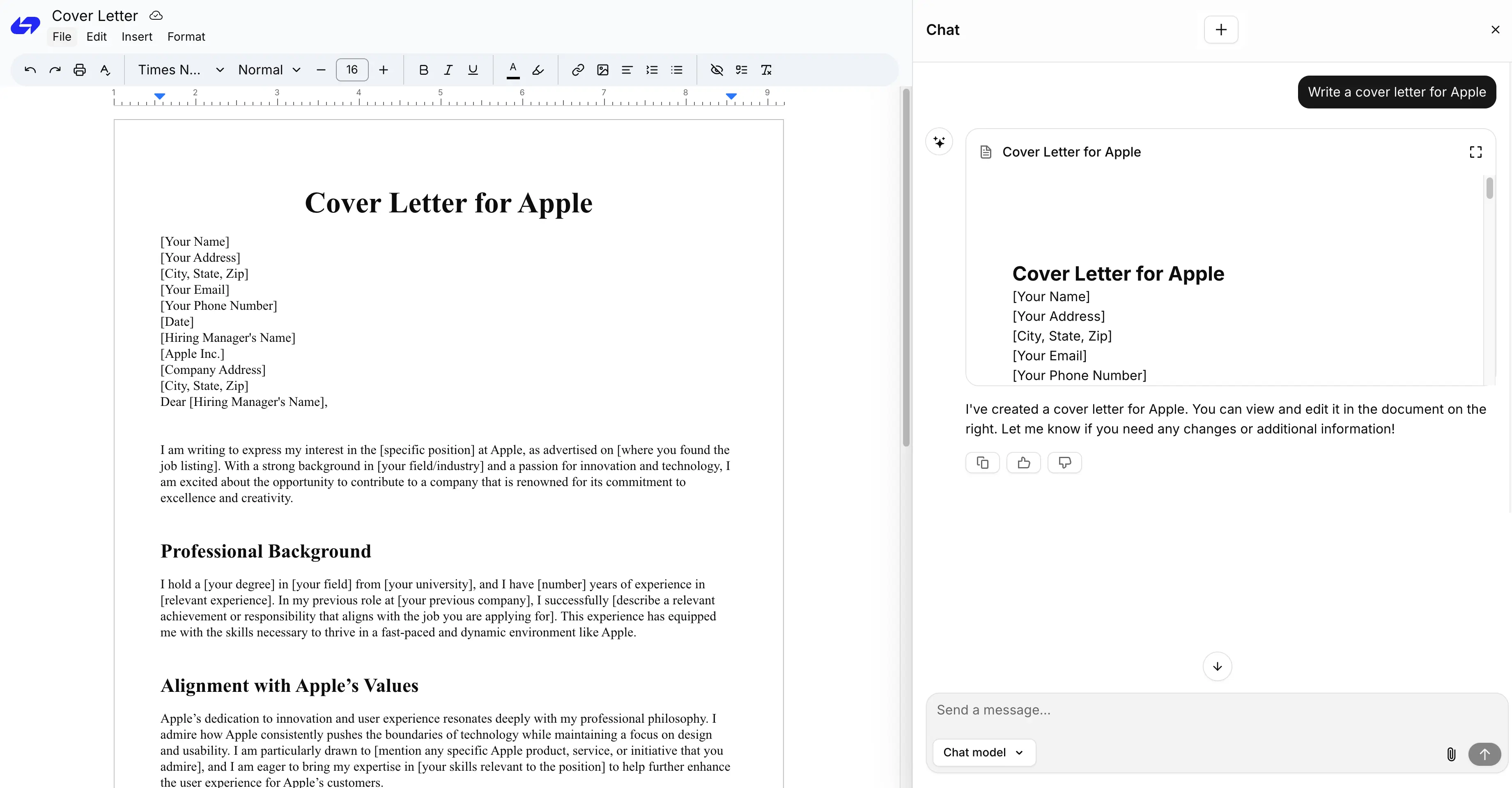Click the scroll-to-bottom arrow button
The width and height of the screenshot is (1512, 788).
(1217, 666)
